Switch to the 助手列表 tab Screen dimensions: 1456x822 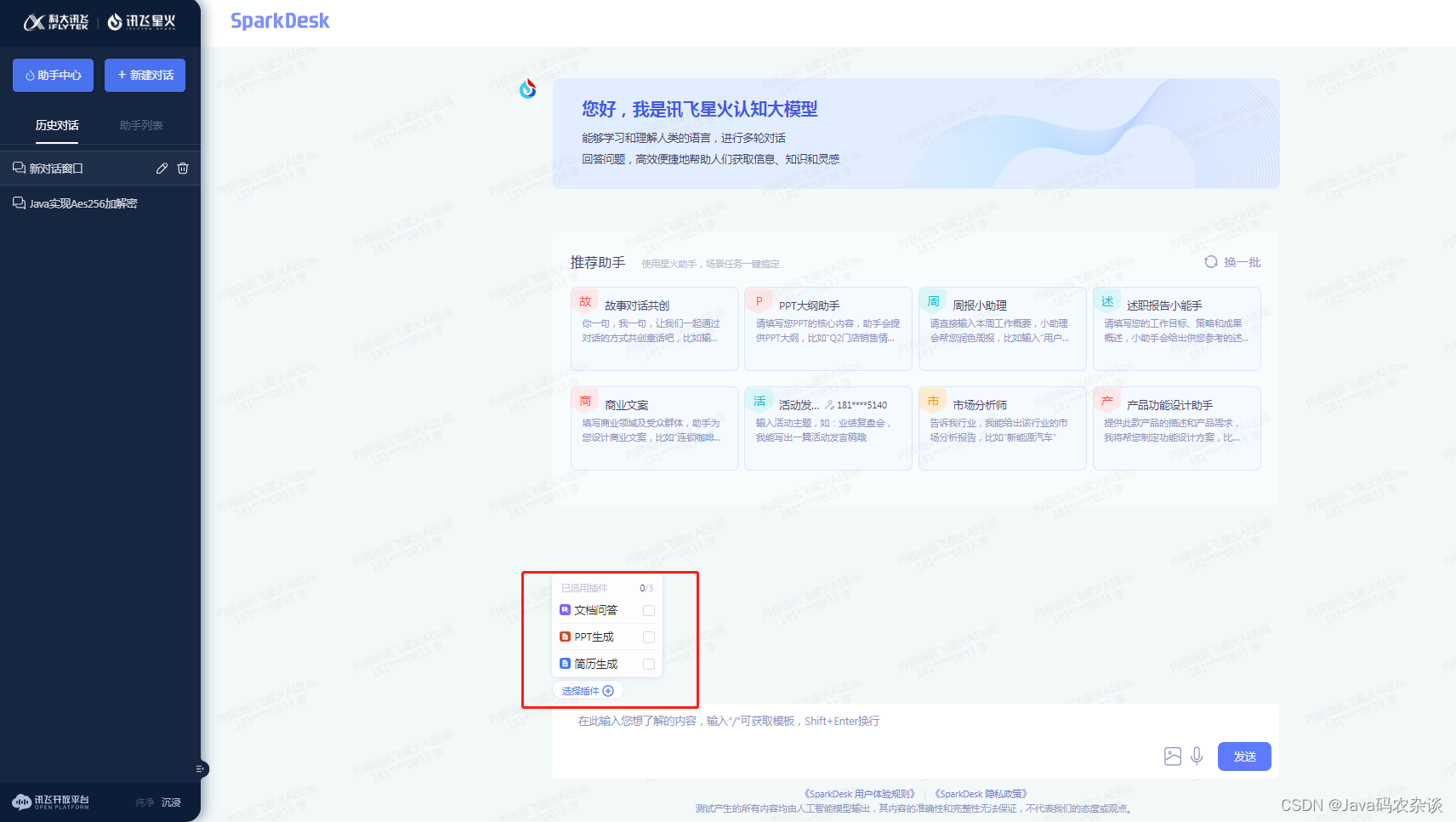click(x=141, y=125)
